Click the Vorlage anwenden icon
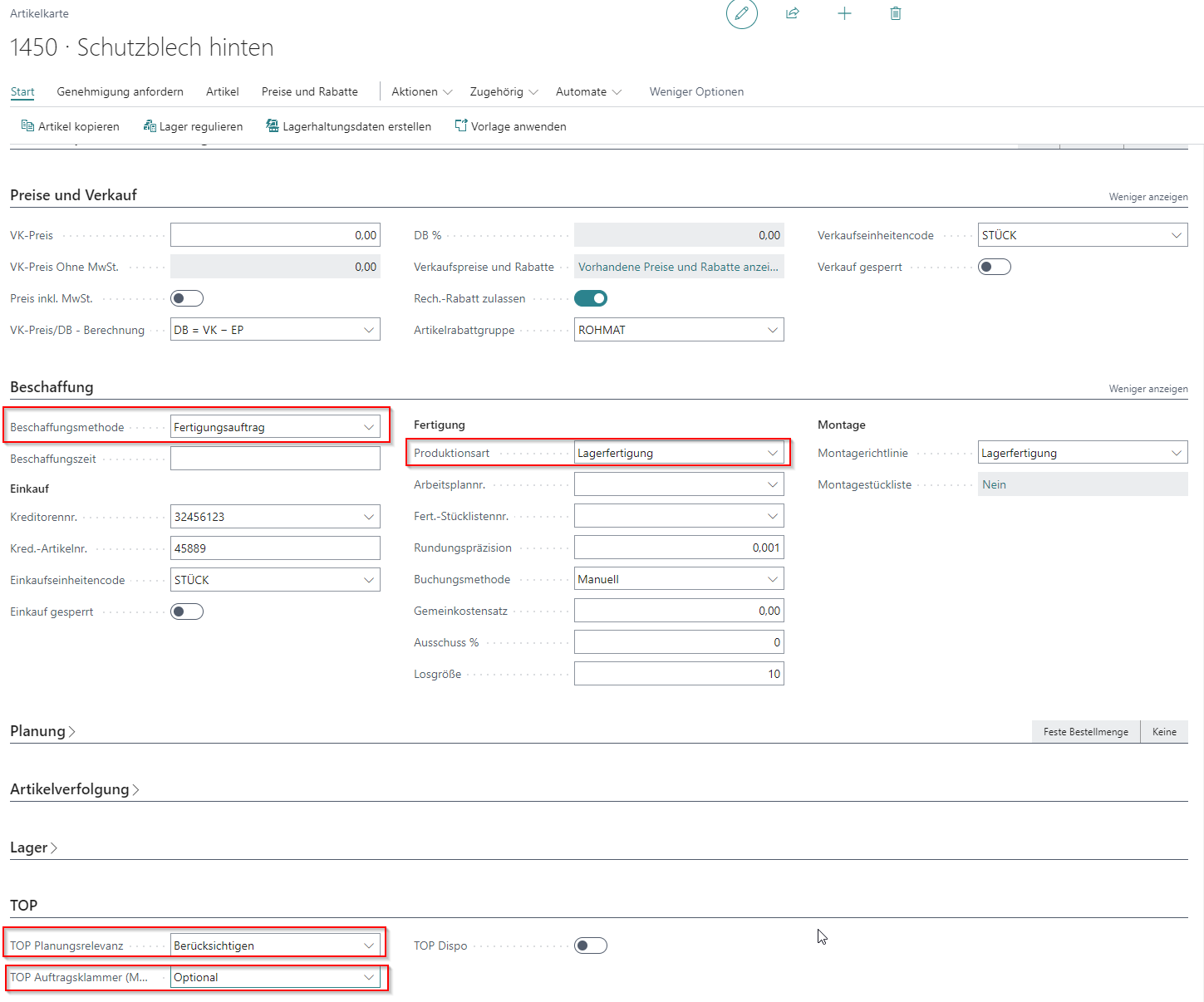Screen dimensions: 1204x1002 coord(460,126)
